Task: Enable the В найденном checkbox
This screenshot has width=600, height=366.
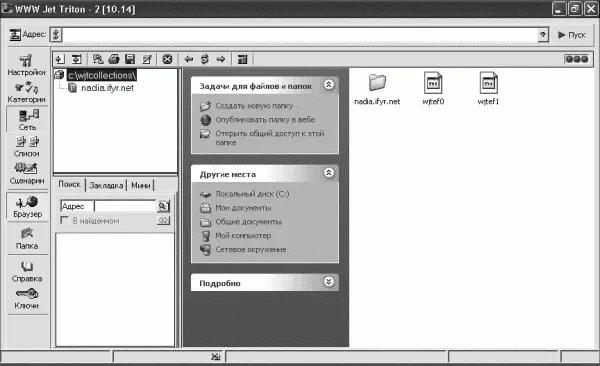Action: (x=64, y=221)
